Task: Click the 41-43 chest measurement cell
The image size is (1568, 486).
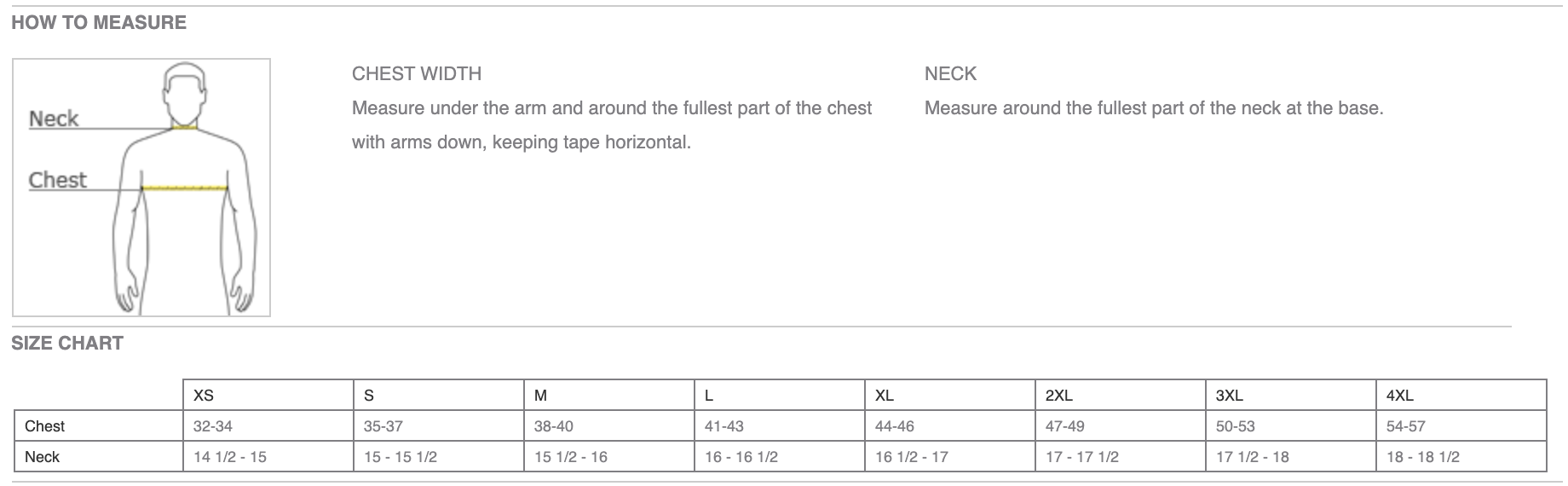Action: click(x=724, y=426)
